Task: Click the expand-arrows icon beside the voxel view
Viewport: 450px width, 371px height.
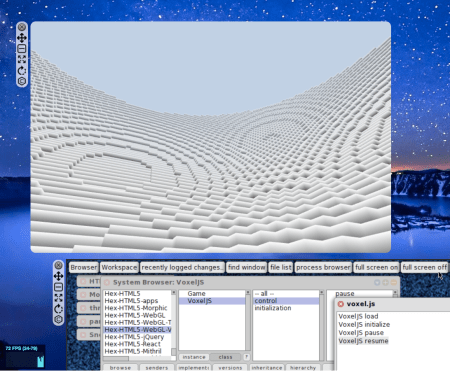Action: click(22, 60)
